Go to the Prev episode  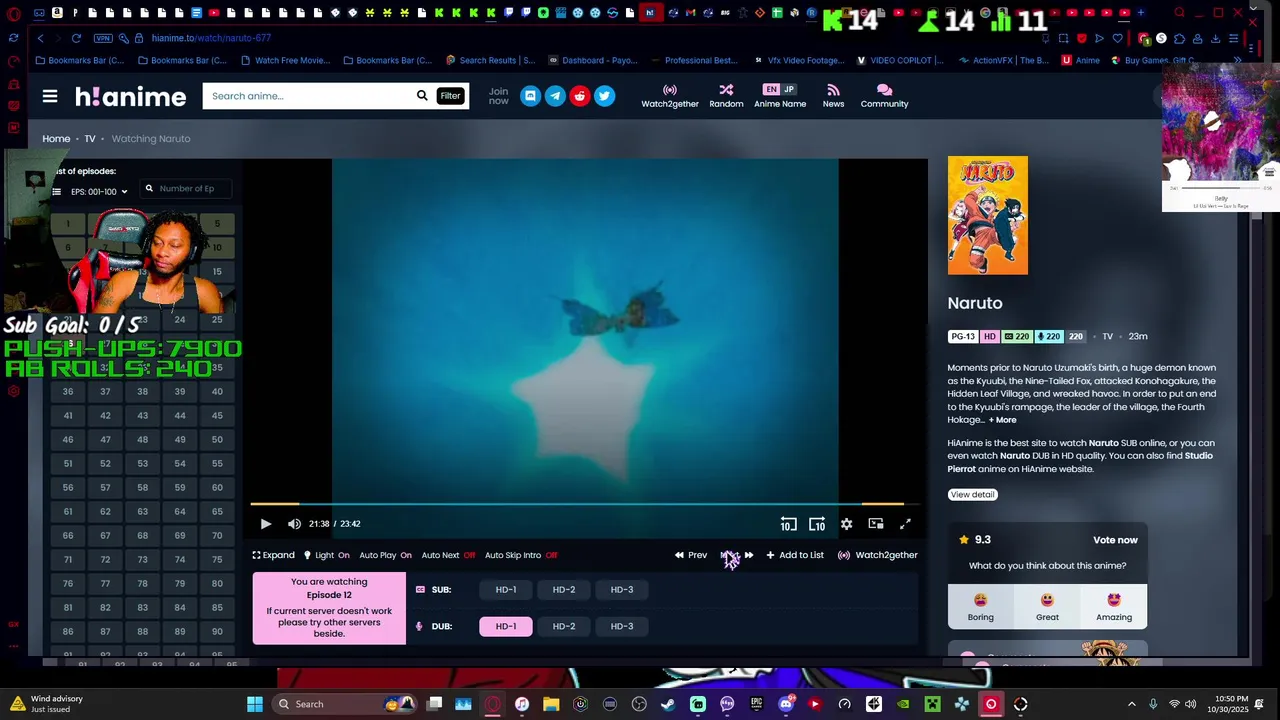coord(691,555)
